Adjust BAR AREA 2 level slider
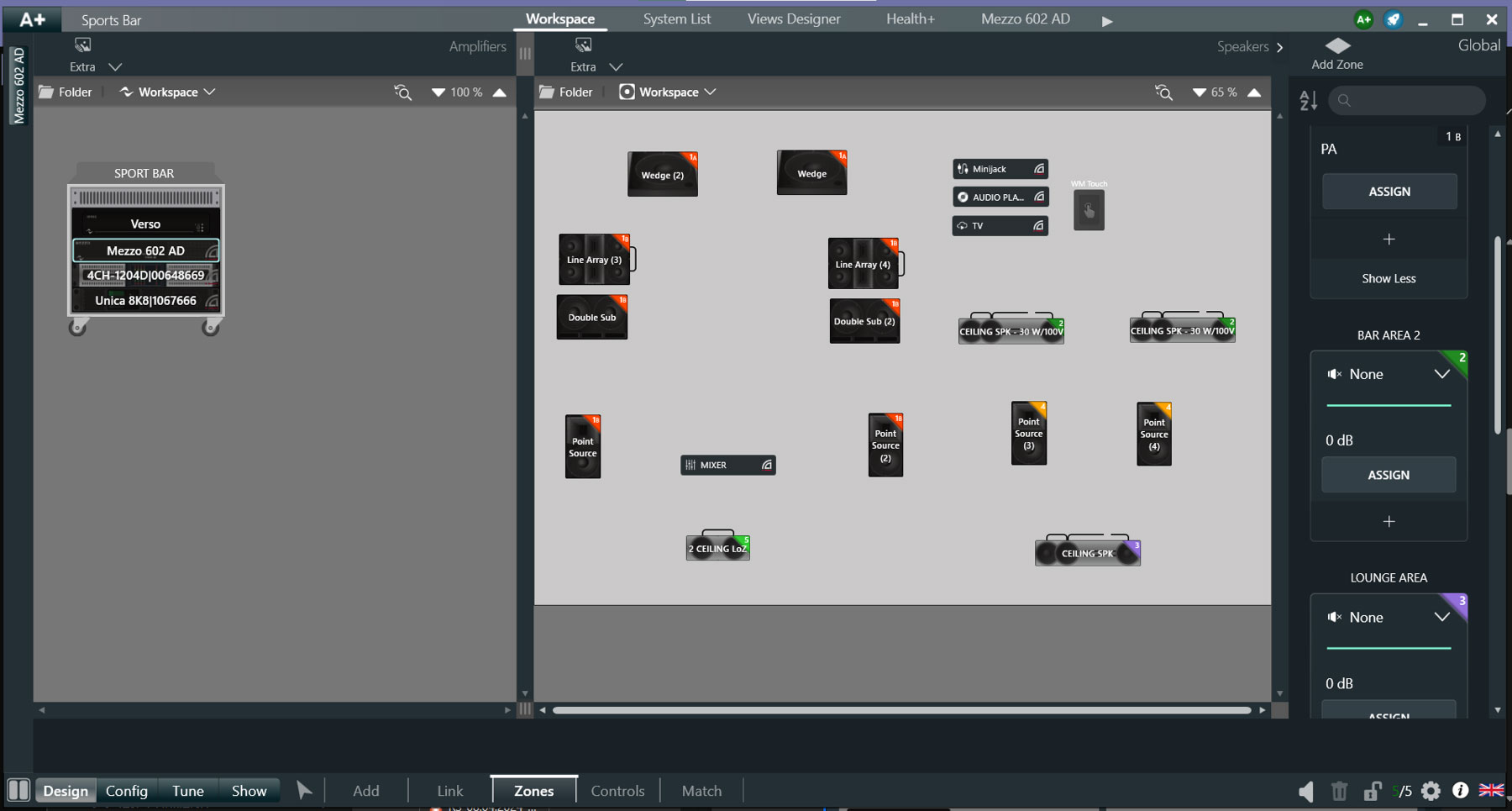Screen dimensions: 1512x811 [1389, 405]
